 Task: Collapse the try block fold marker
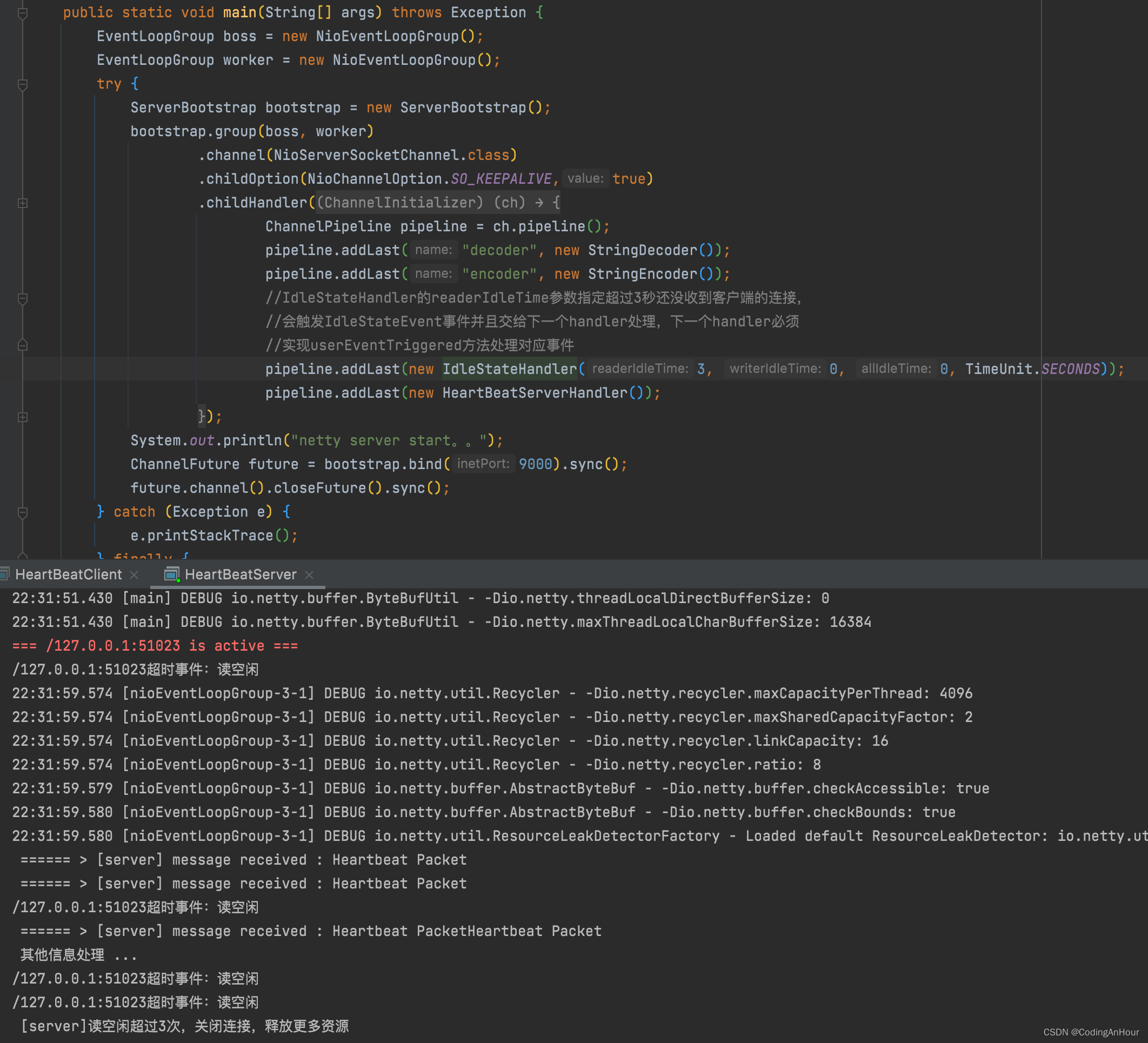coord(23,84)
